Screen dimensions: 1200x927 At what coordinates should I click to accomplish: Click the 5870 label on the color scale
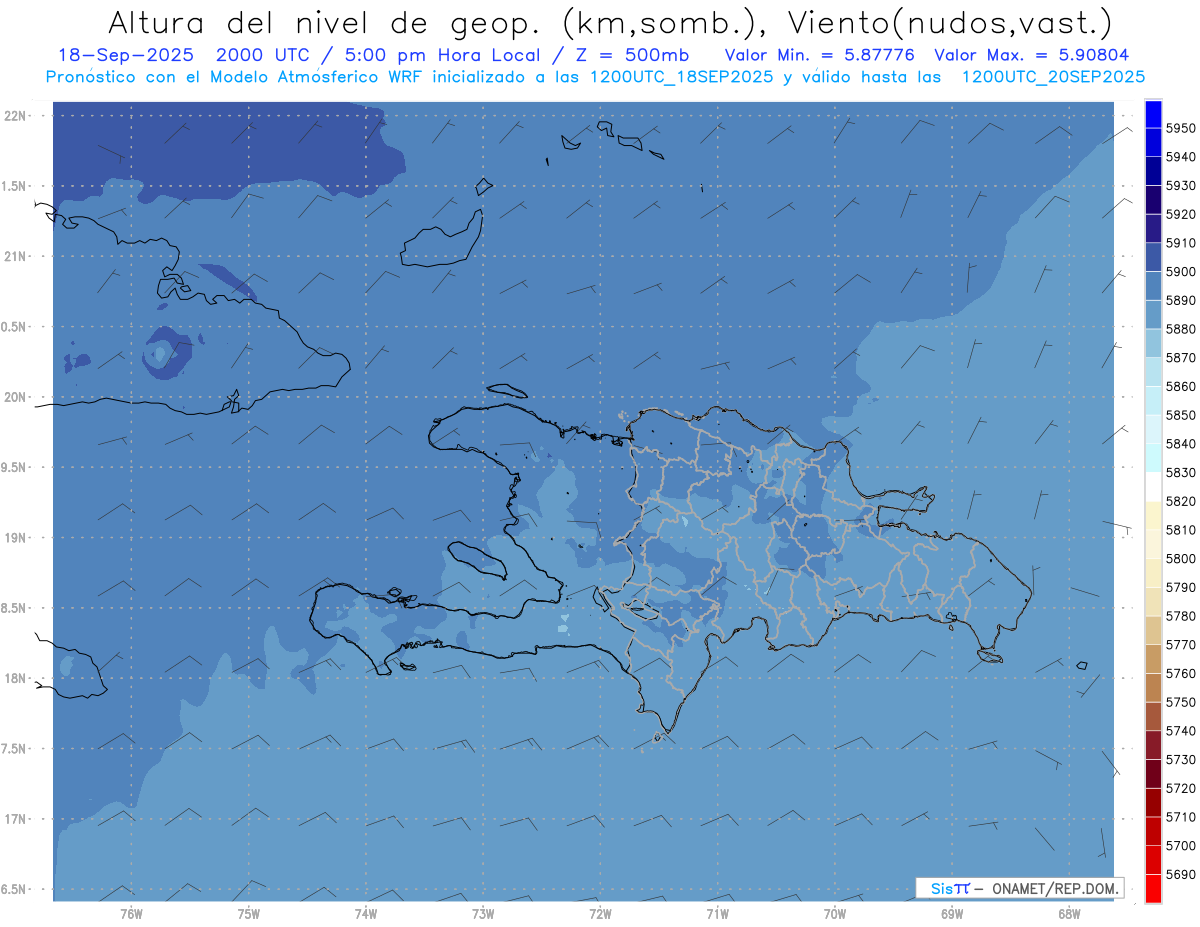click(x=1180, y=357)
